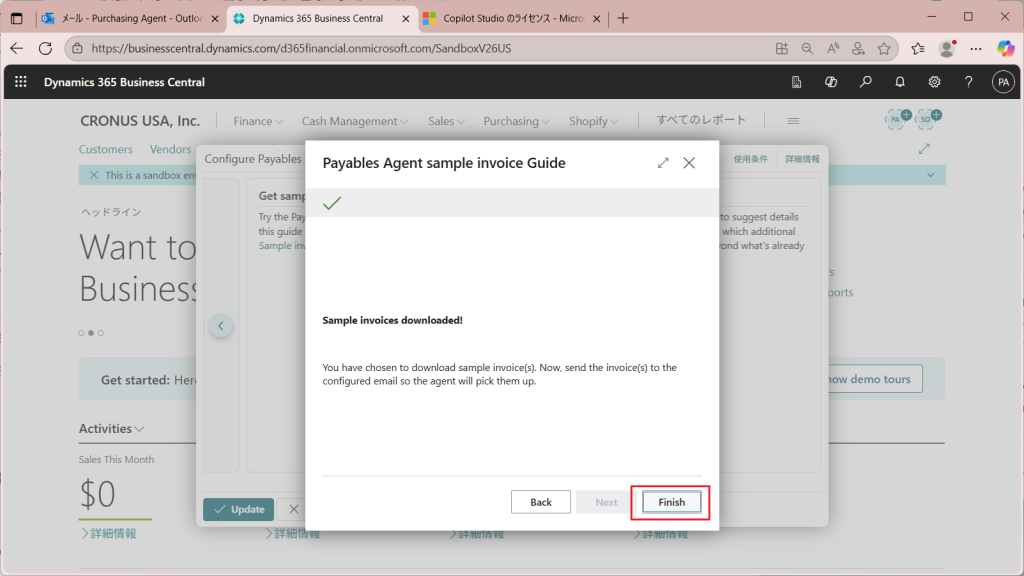
Task: Click the Finish button in the guide
Action: pos(671,502)
